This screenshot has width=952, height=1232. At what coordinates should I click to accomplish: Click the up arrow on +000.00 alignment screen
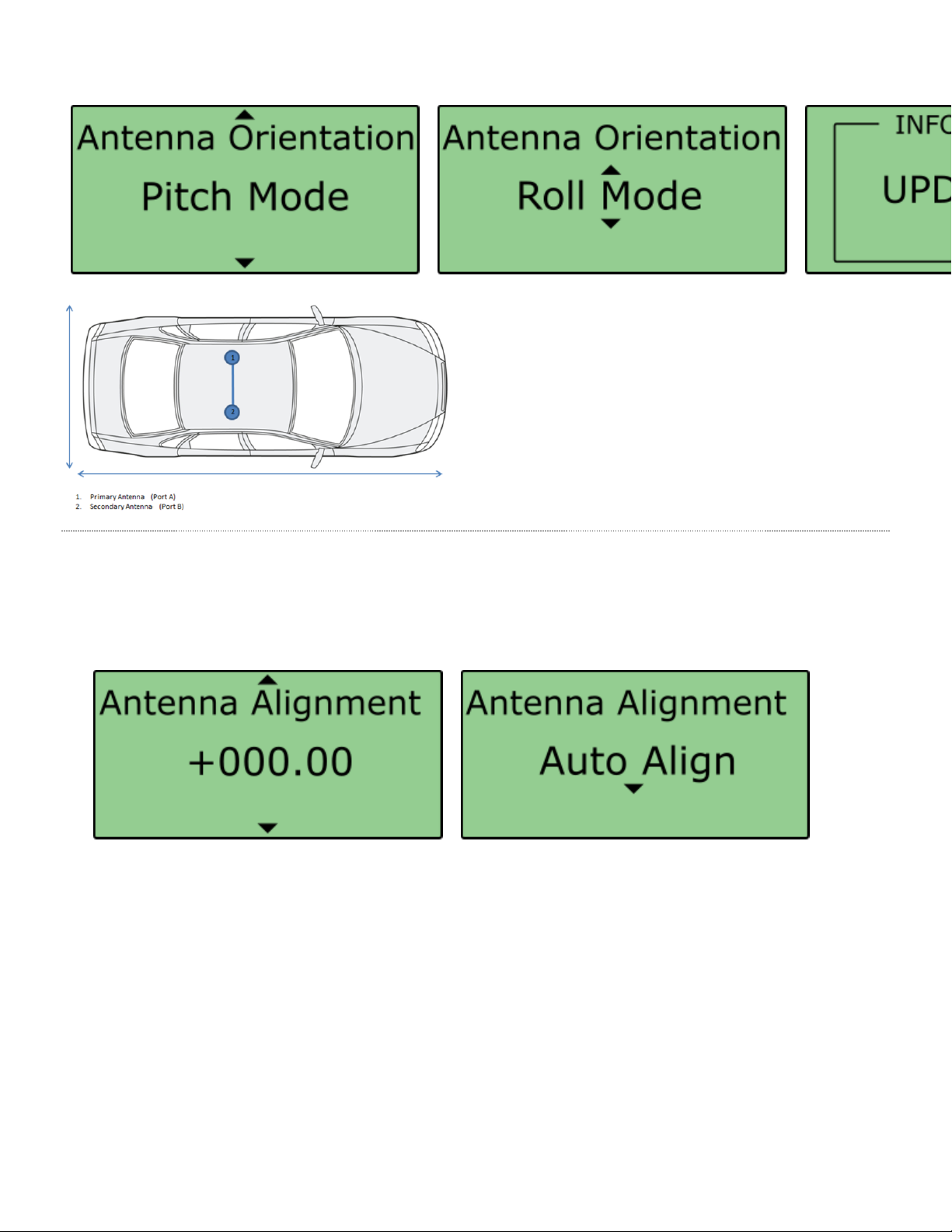[x=267, y=680]
